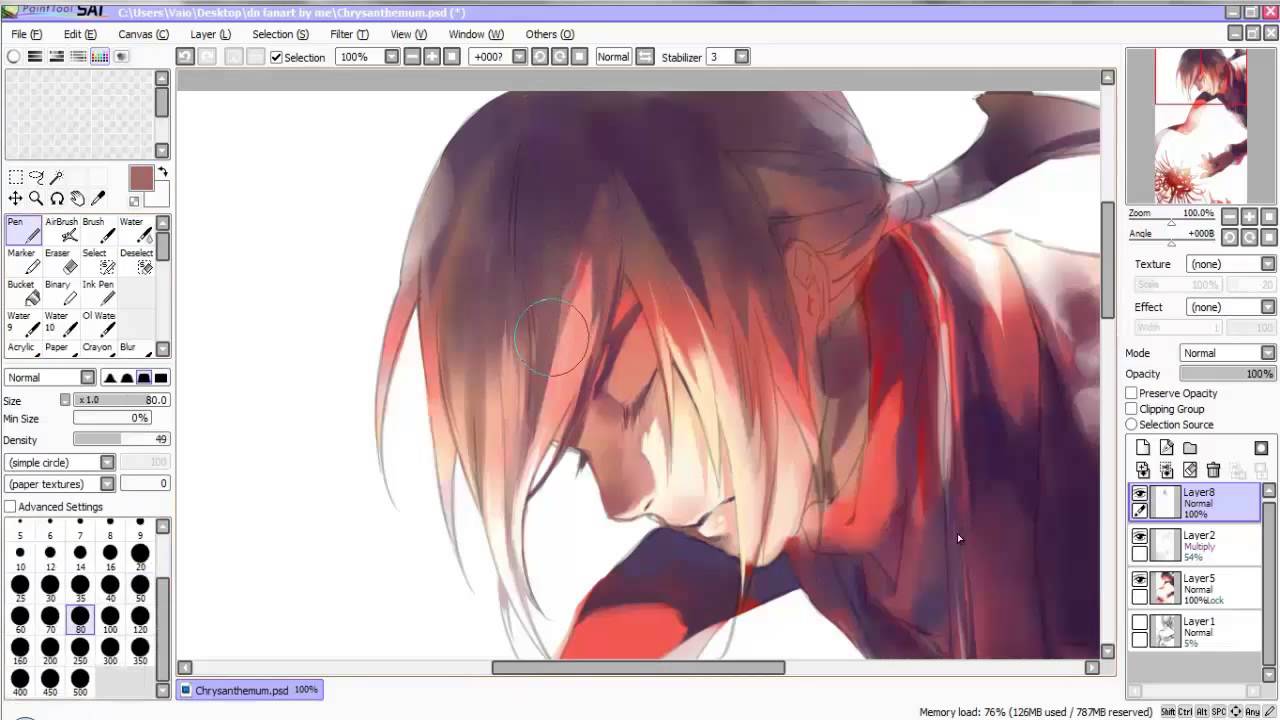This screenshot has width=1280, height=720.
Task: Activate the zoom magnifier tool
Action: (x=36, y=199)
